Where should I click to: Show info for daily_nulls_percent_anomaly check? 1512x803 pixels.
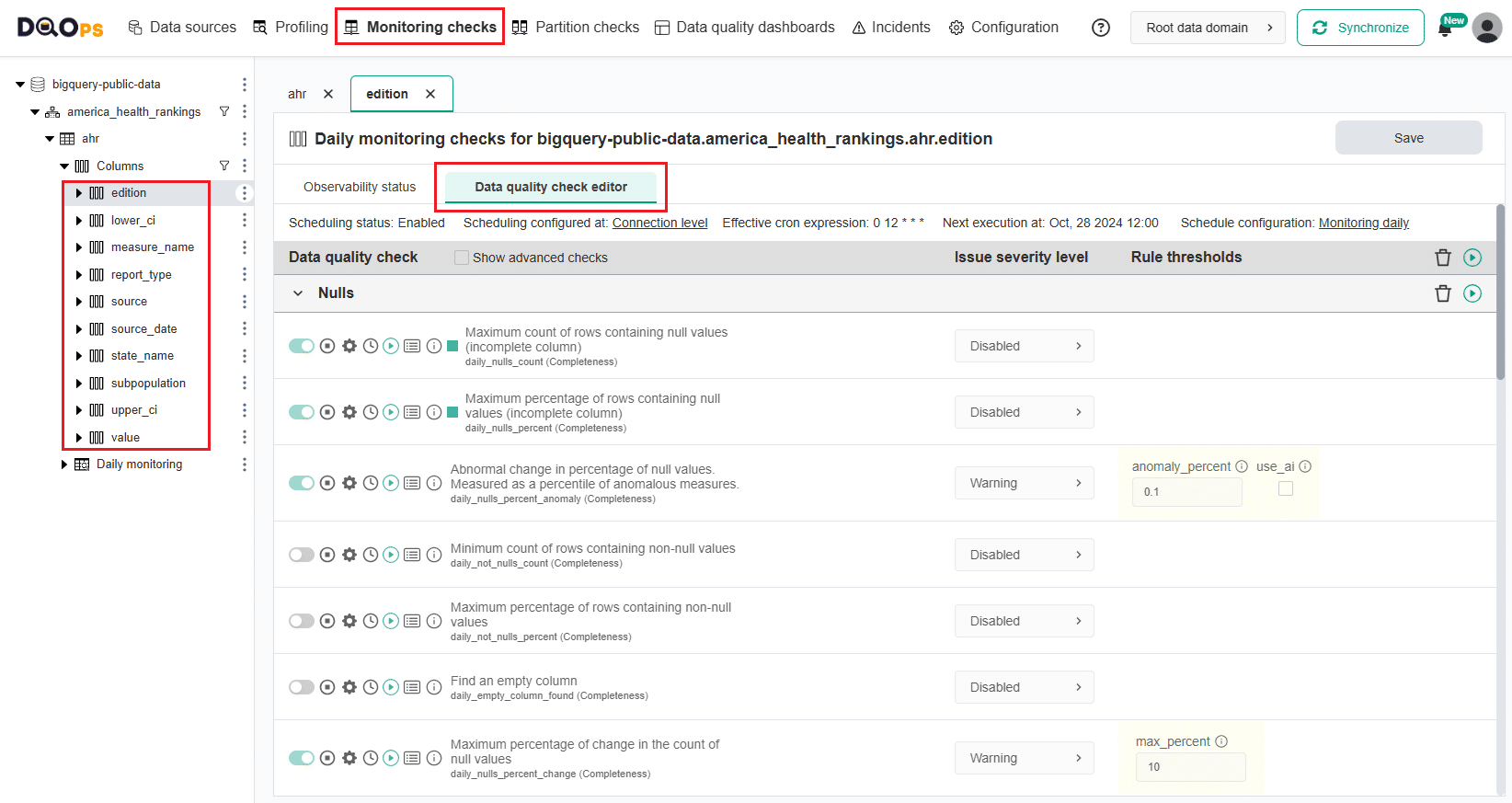(434, 483)
